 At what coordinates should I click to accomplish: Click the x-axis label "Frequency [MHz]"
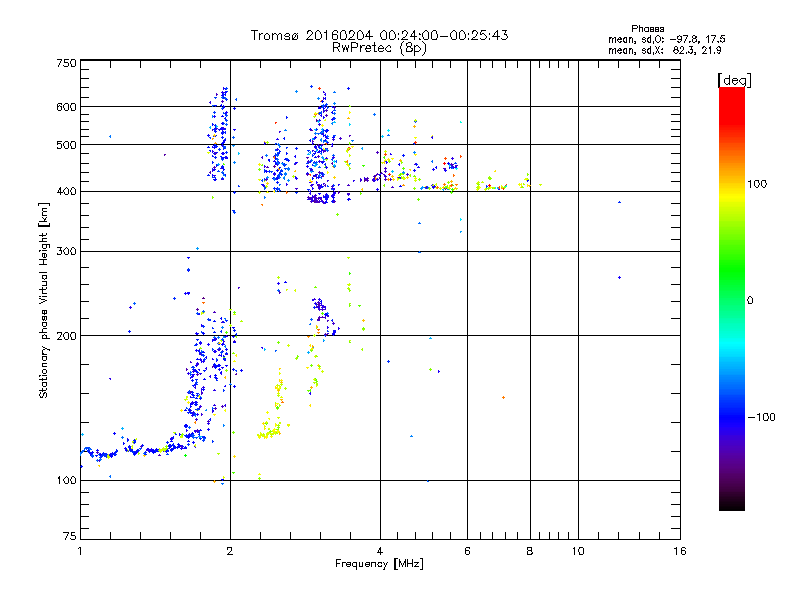point(379,564)
